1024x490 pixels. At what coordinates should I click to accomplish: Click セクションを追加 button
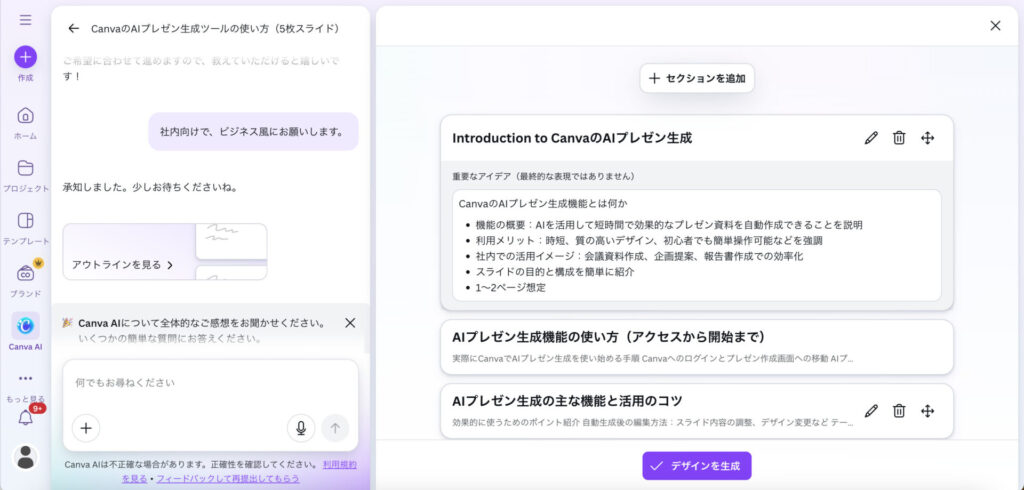coord(697,78)
